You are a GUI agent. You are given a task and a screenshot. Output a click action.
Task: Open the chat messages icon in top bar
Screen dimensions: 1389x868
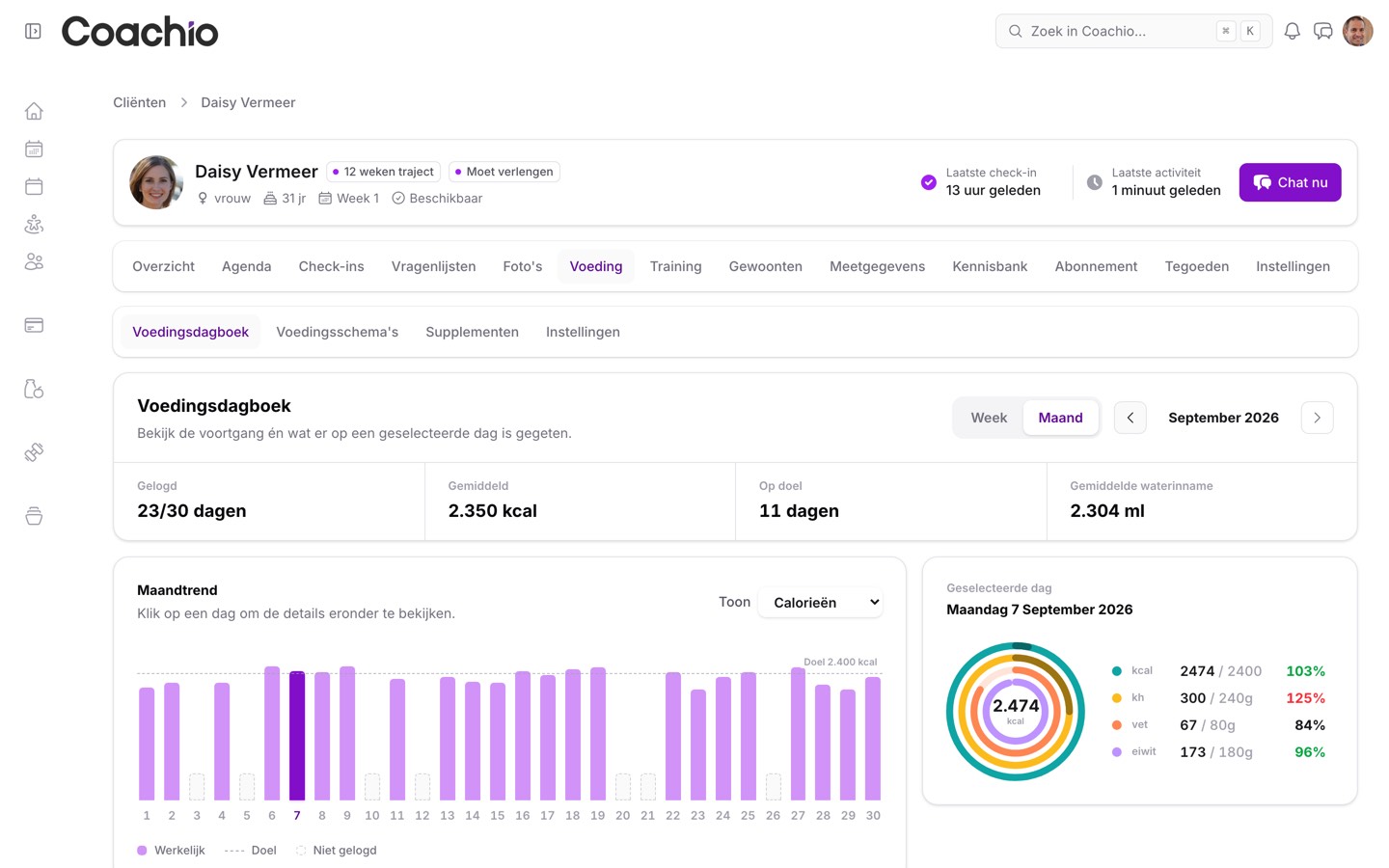[x=1323, y=31]
